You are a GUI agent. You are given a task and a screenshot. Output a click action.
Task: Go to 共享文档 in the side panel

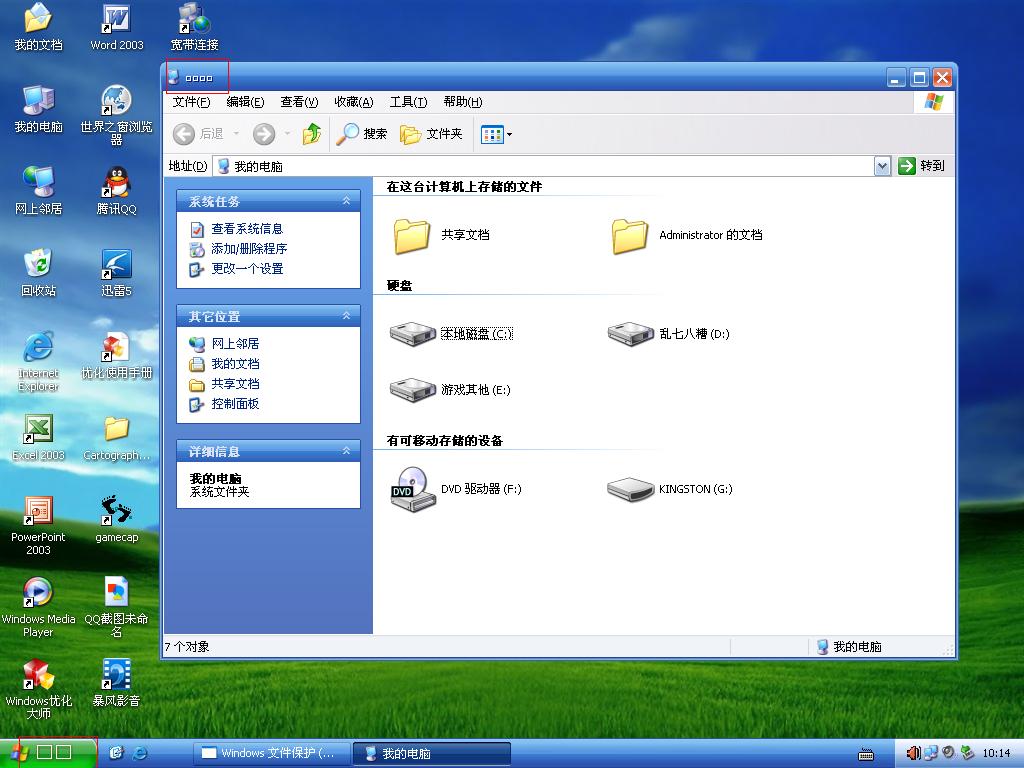(225, 384)
